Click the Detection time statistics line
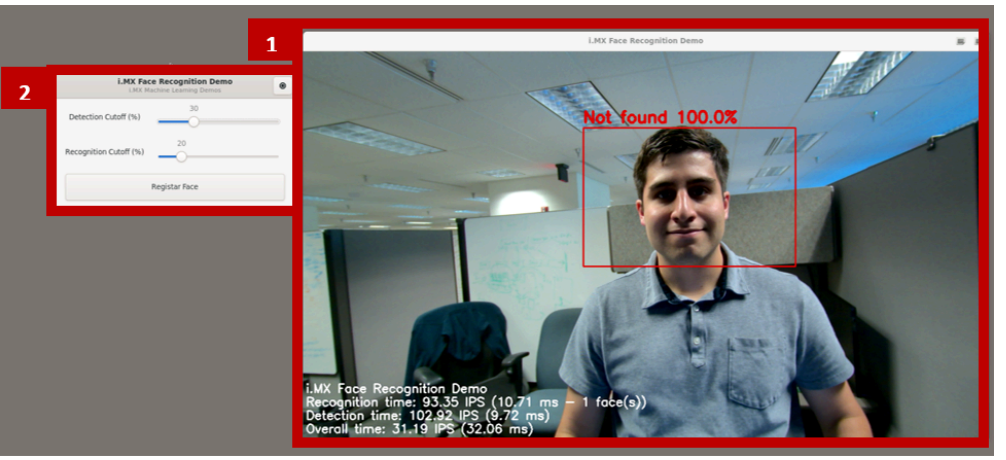 pyautogui.click(x=427, y=415)
